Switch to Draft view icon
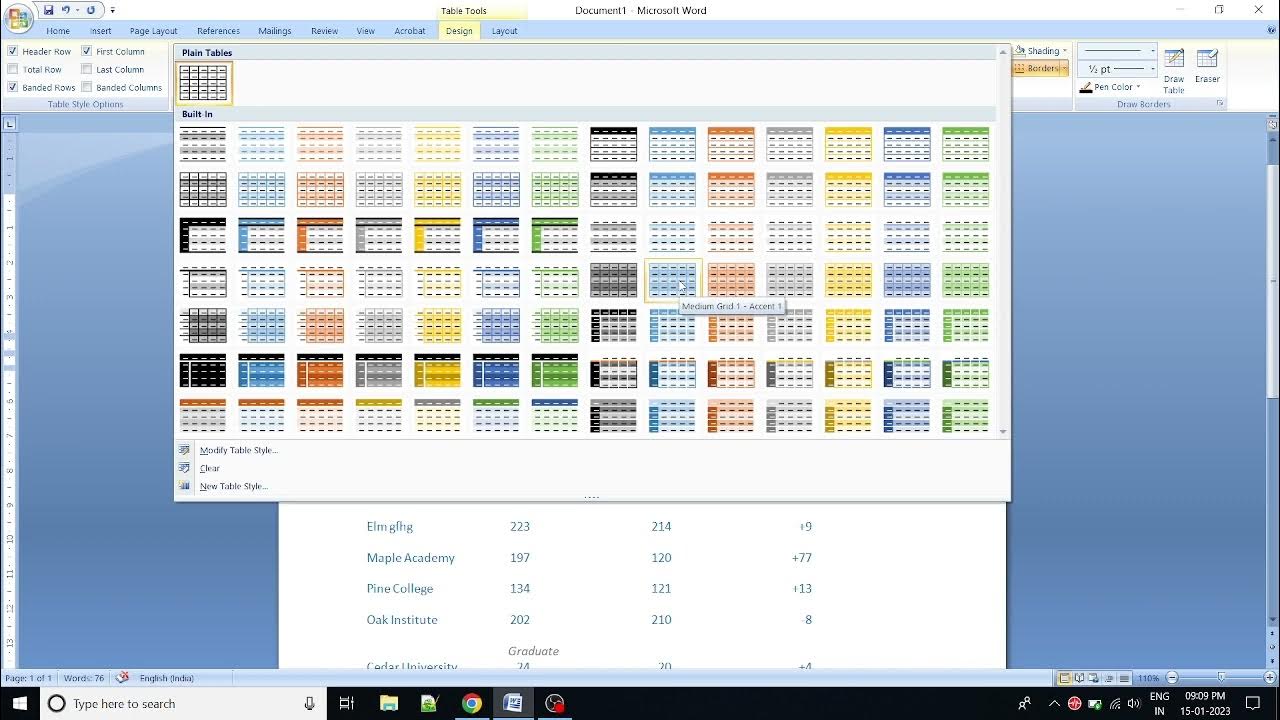This screenshot has width=1280, height=720. (1125, 678)
